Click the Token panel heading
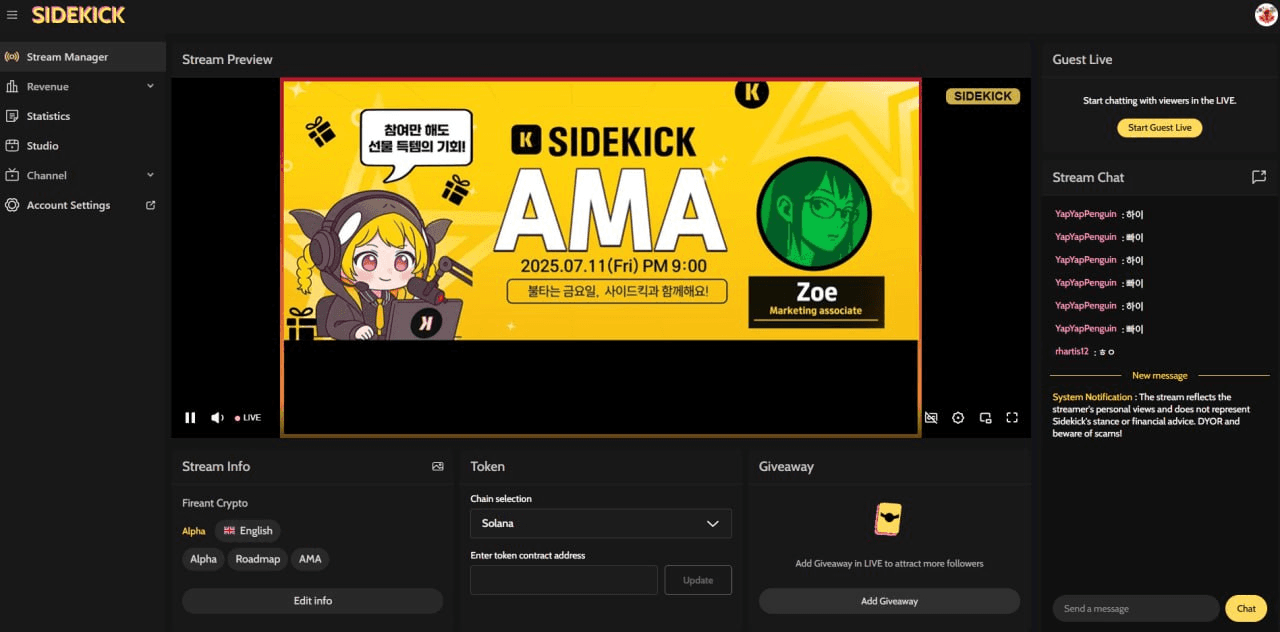 488,466
